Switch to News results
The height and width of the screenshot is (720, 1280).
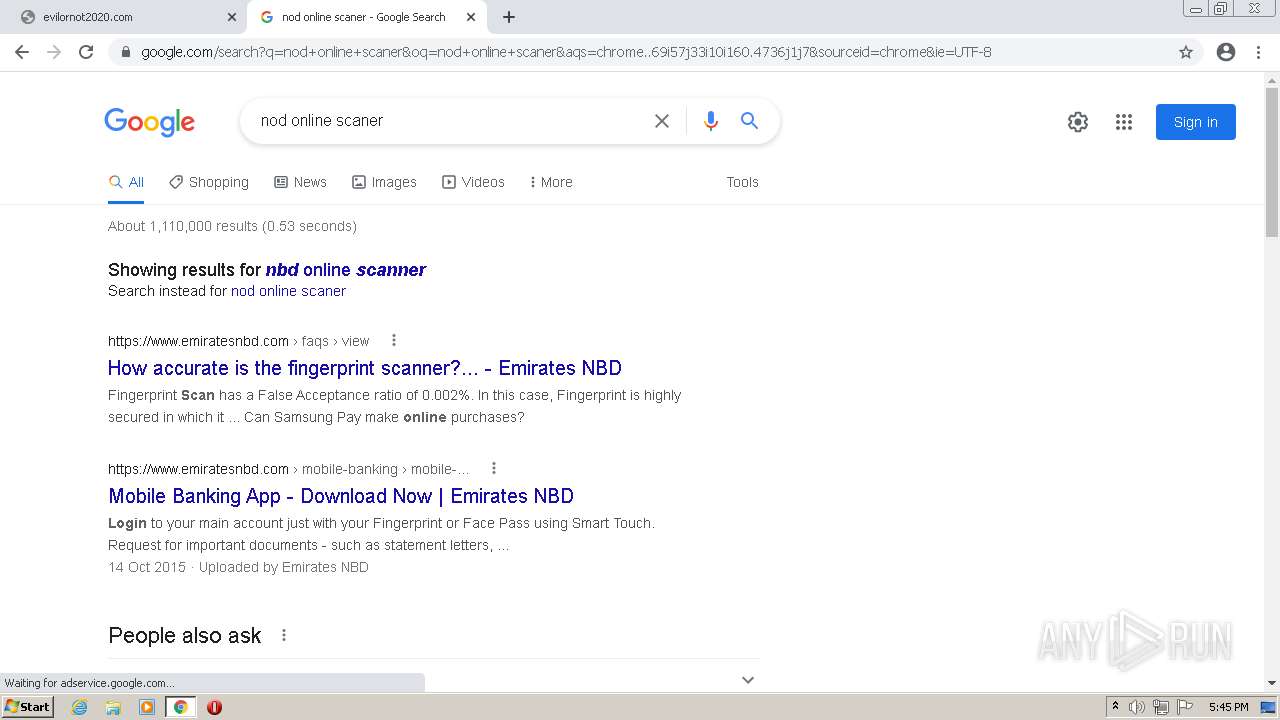(301, 182)
